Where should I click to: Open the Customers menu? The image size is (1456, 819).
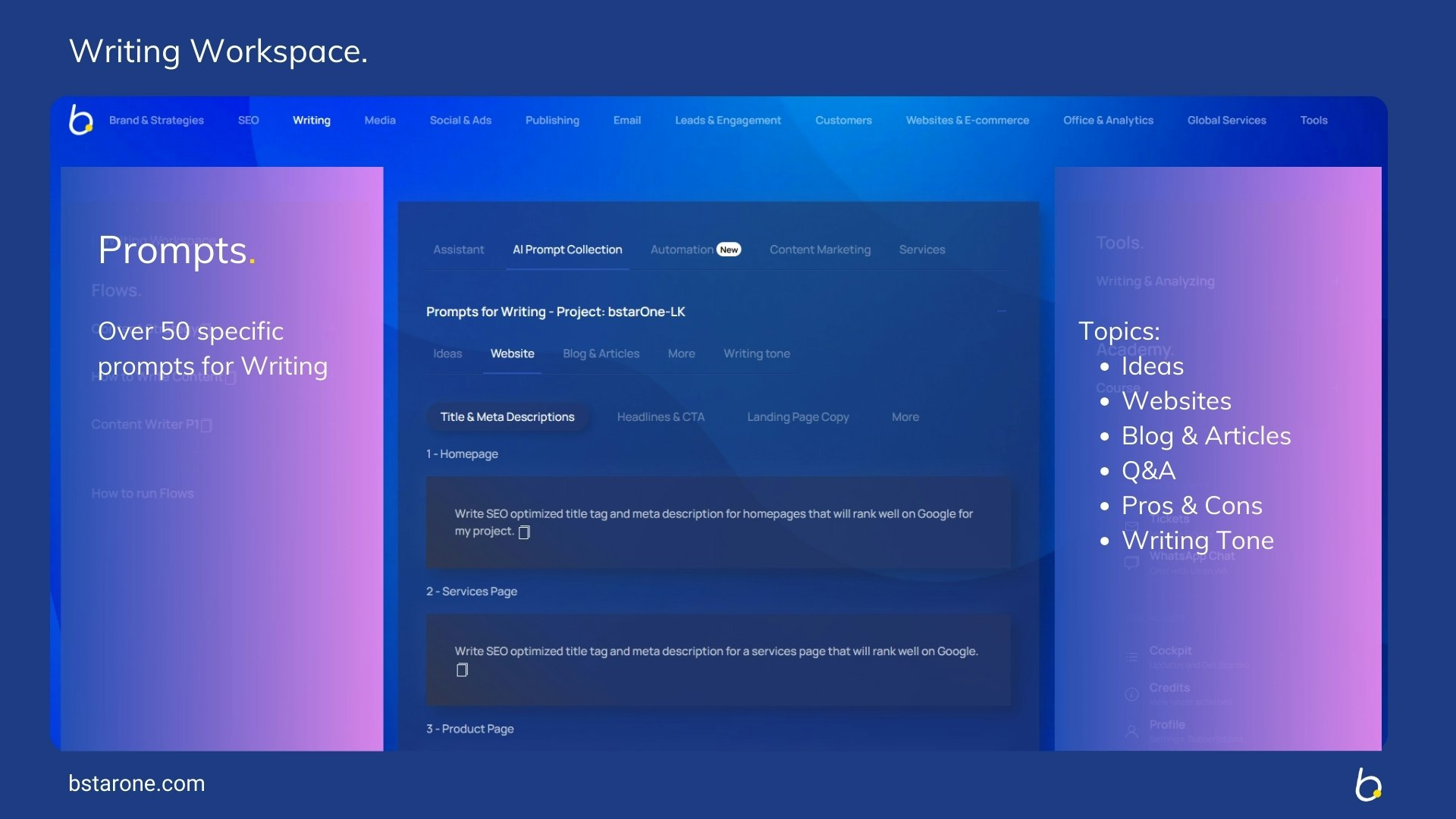843,120
